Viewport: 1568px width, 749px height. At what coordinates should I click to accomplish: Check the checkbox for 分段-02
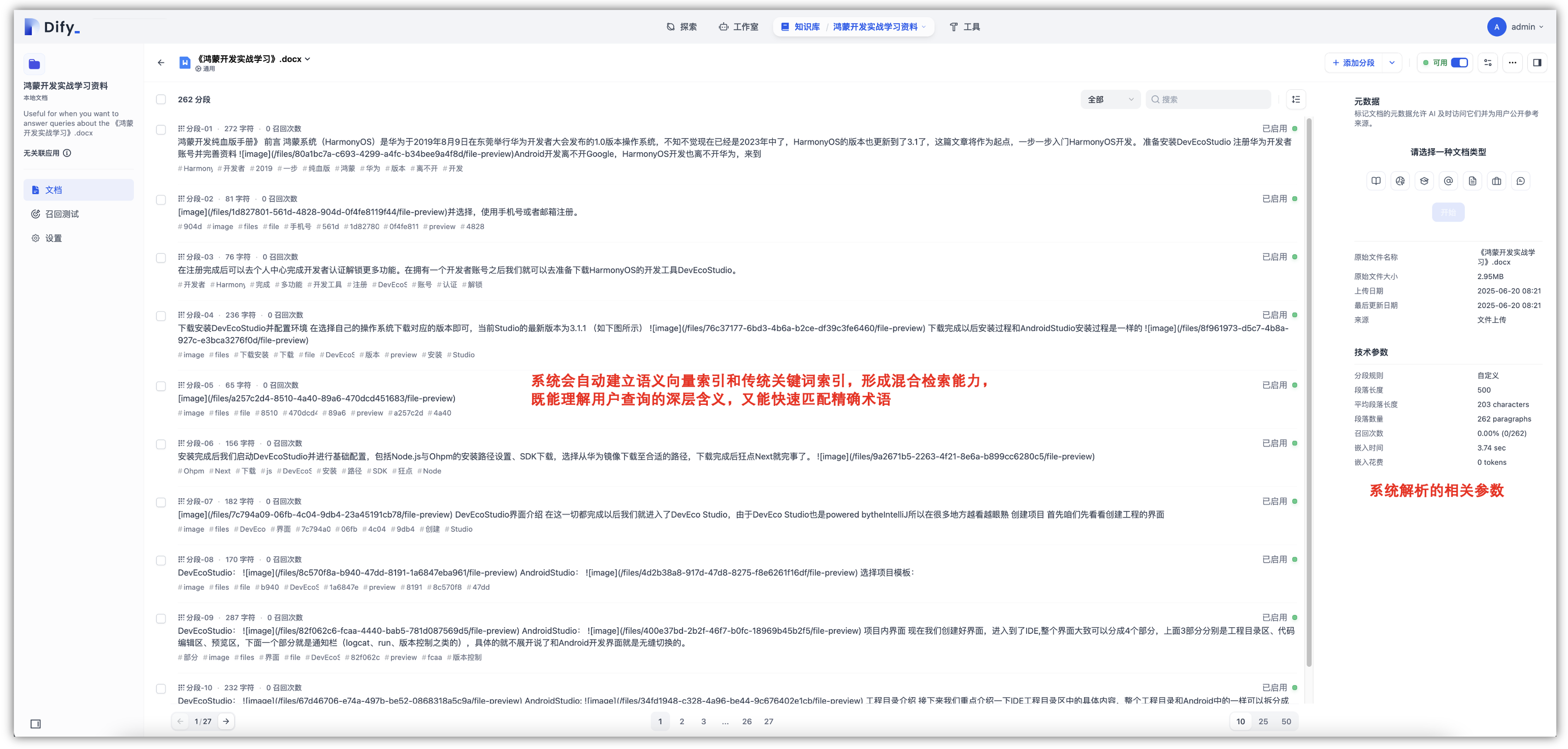tap(160, 199)
